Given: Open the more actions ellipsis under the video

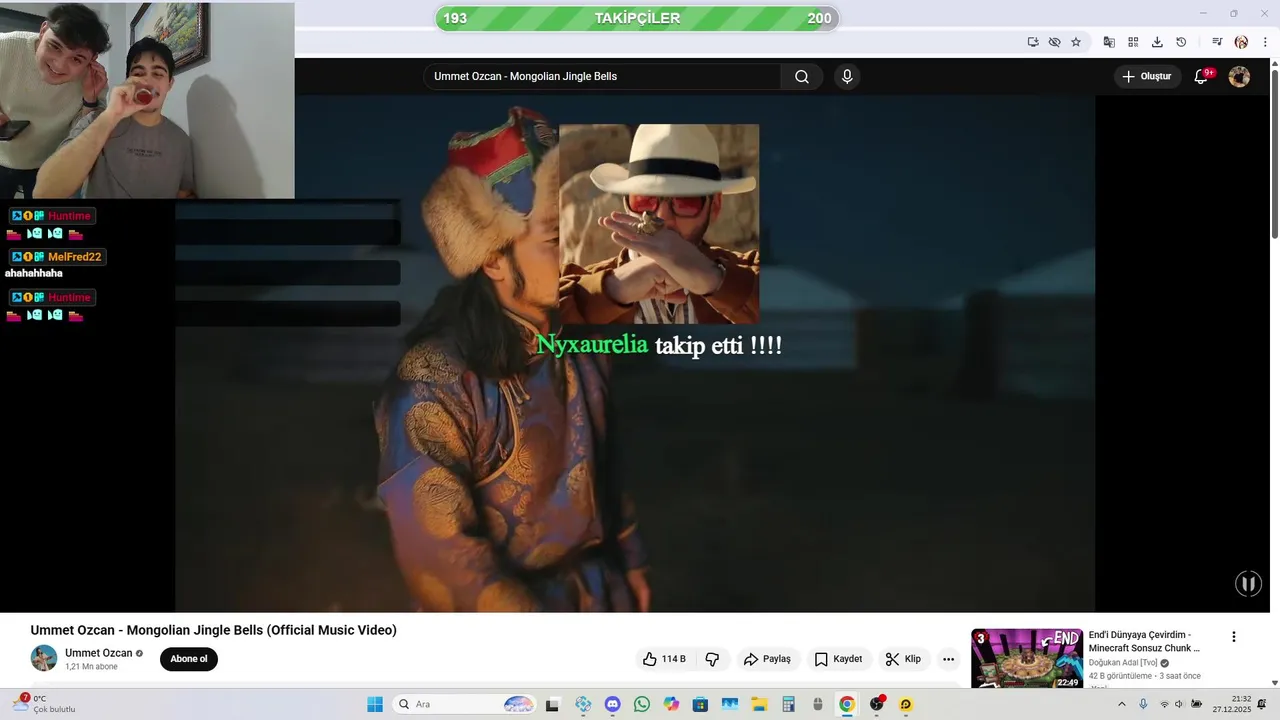Looking at the screenshot, I should click(x=948, y=659).
